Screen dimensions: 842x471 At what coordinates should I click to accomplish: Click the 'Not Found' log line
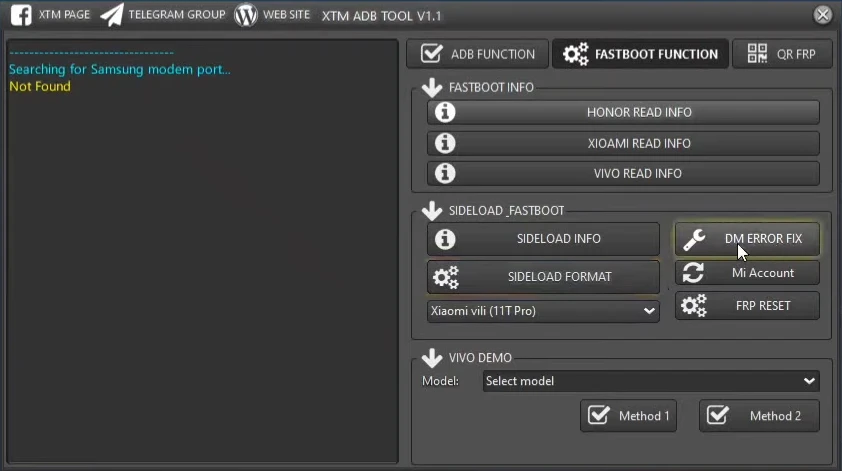coord(40,86)
